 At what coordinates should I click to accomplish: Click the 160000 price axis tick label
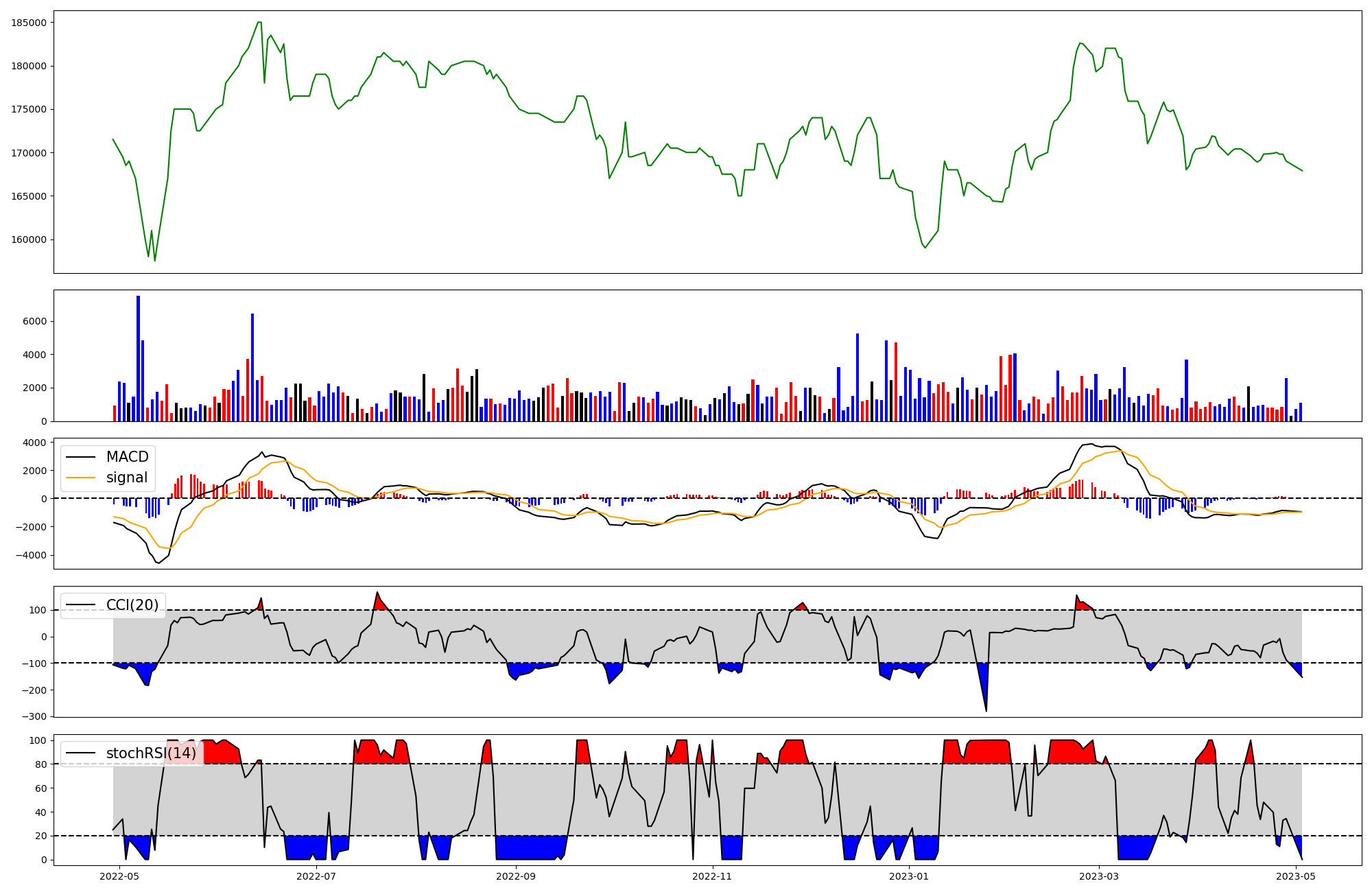(29, 239)
